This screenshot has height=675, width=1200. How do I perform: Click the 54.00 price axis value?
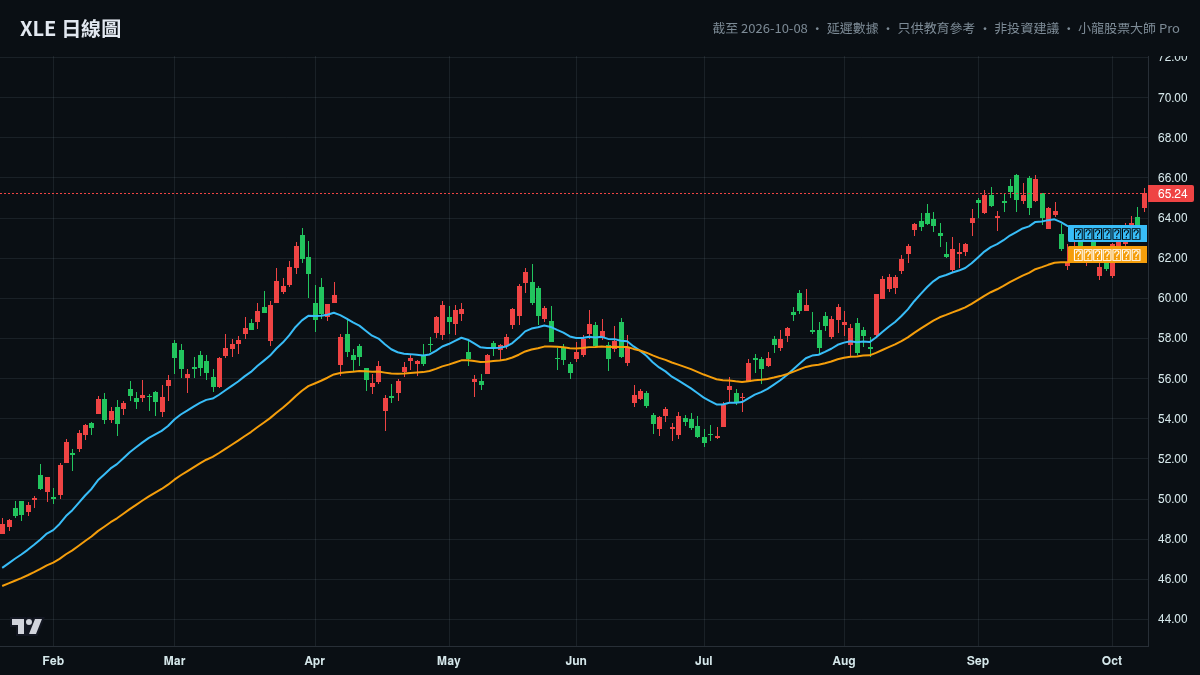tap(1173, 419)
